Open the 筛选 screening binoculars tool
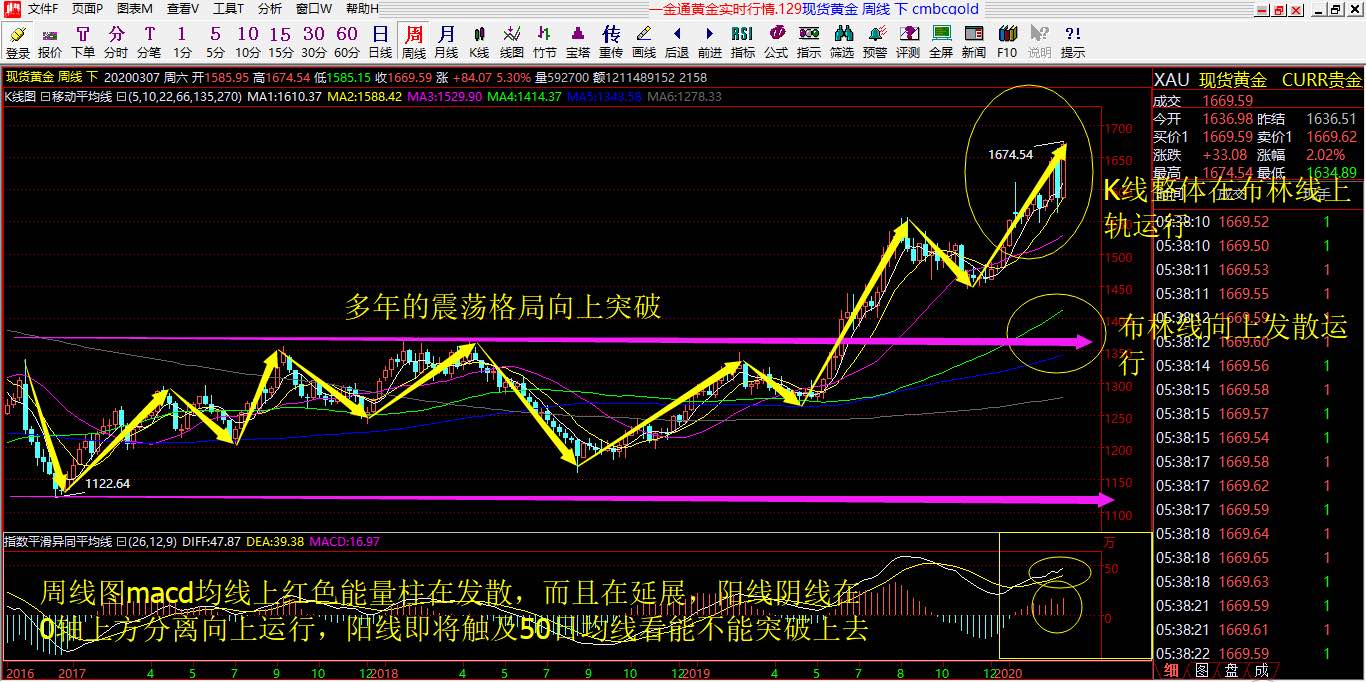The image size is (1366, 682). tap(842, 42)
